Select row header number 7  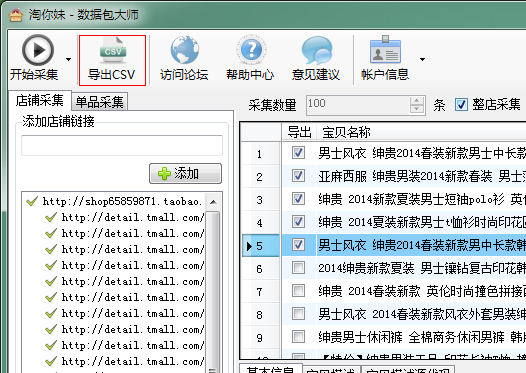click(x=260, y=292)
